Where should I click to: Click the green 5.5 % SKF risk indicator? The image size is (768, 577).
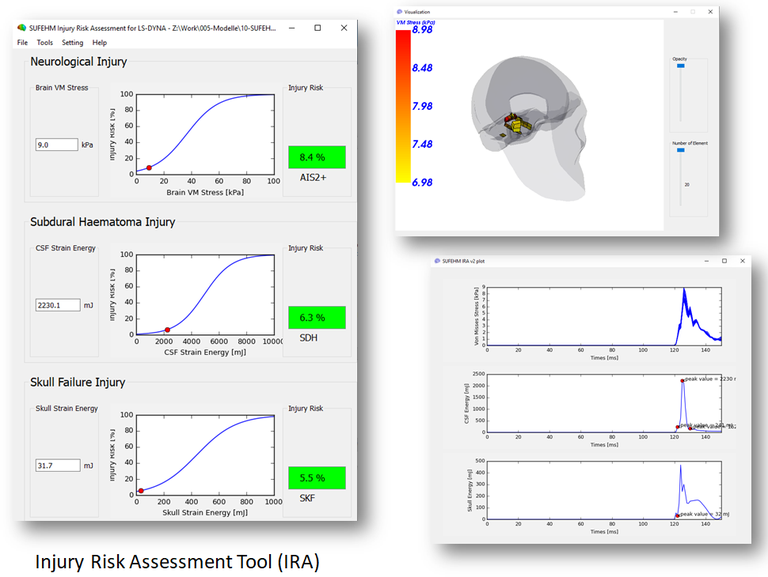(x=316, y=478)
